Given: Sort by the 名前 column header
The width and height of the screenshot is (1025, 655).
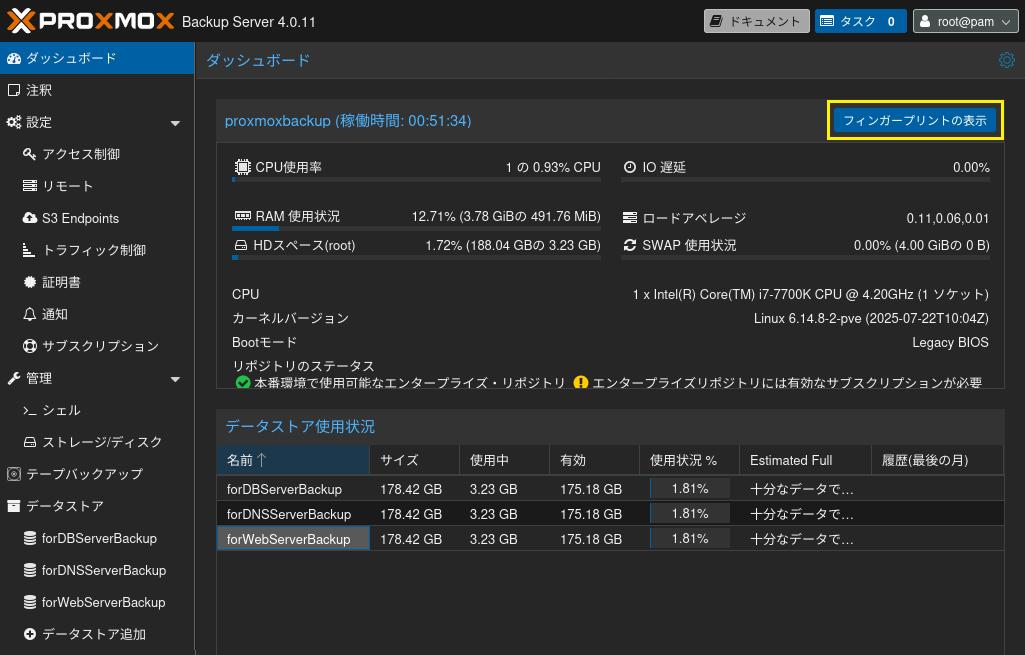Looking at the screenshot, I should [x=293, y=460].
